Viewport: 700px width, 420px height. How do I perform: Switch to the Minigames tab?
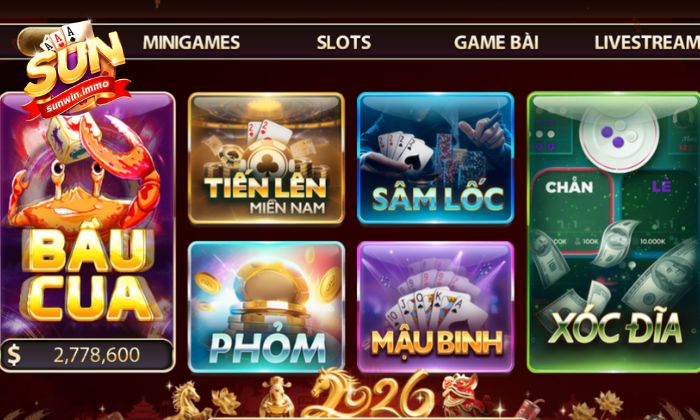[191, 42]
